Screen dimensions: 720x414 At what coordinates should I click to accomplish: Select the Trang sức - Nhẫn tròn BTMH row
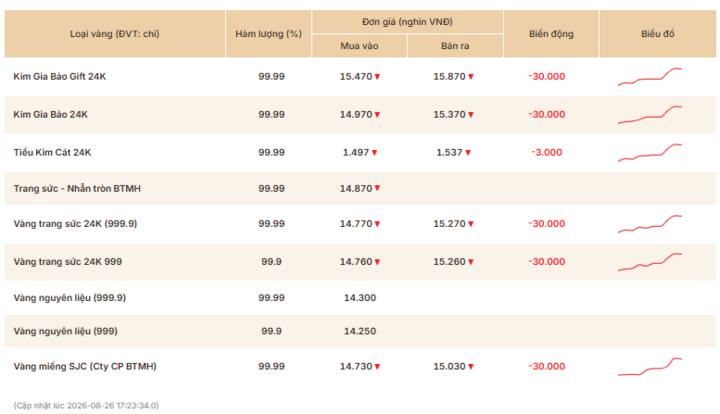pyautogui.click(x=360, y=188)
